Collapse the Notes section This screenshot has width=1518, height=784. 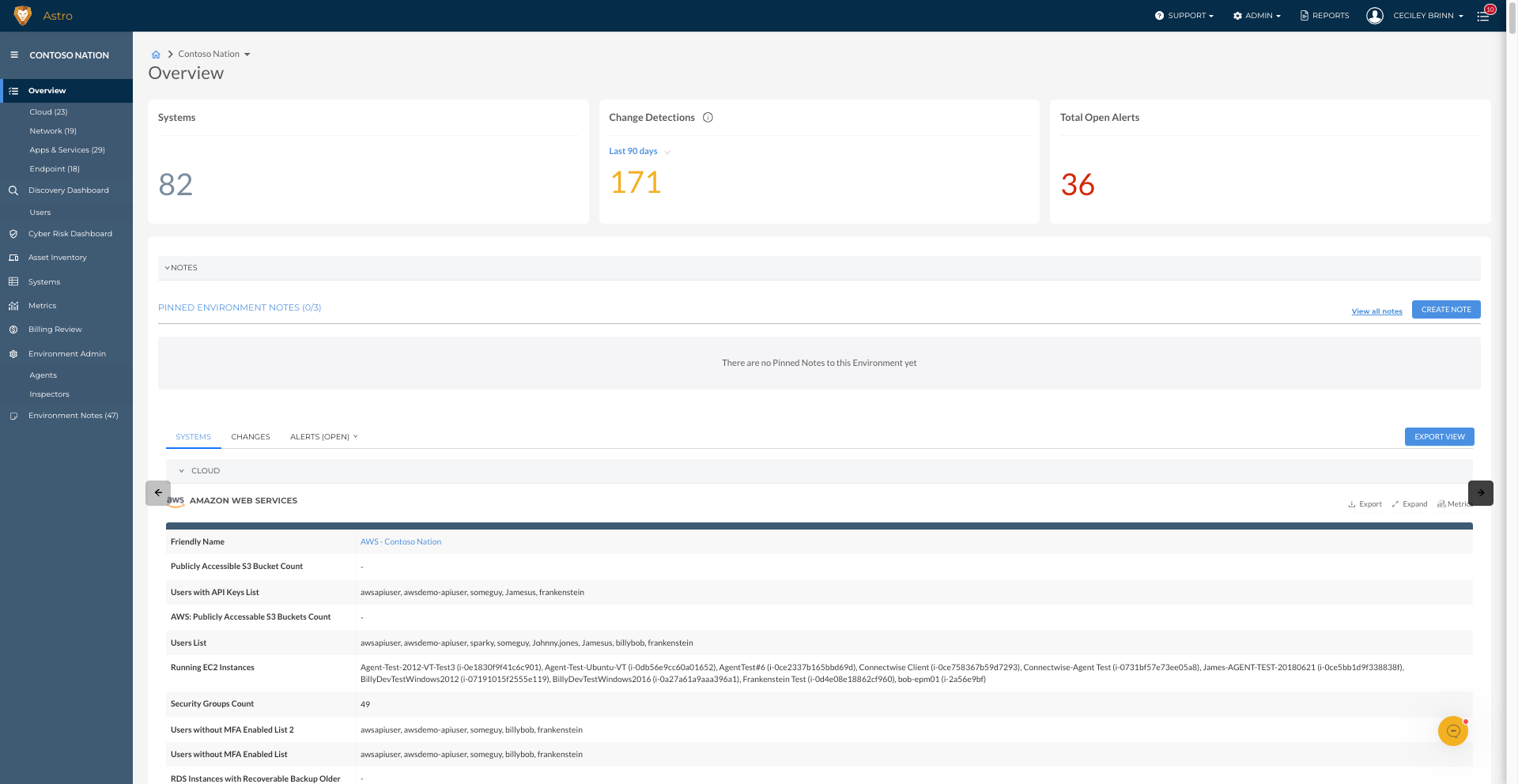[181, 268]
